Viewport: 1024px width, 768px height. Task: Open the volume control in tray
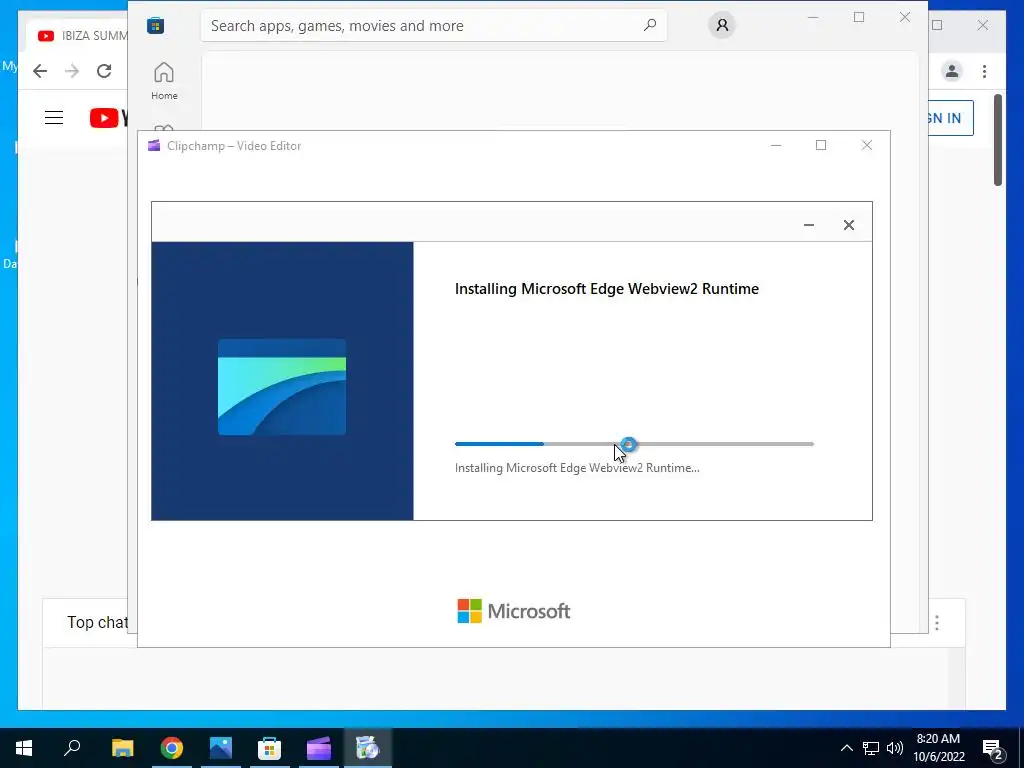tap(895, 748)
